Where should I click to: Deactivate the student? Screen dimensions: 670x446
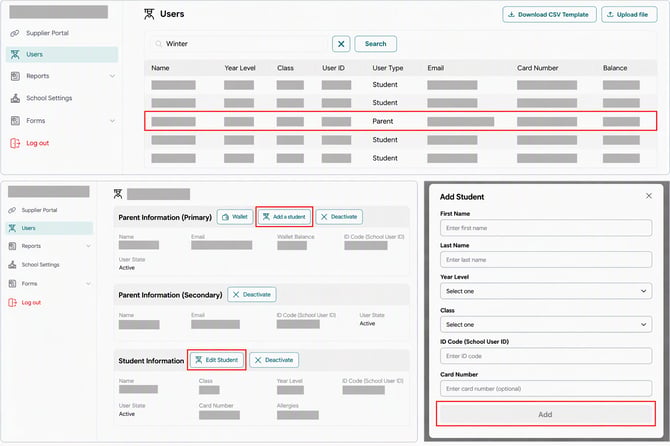coord(274,360)
